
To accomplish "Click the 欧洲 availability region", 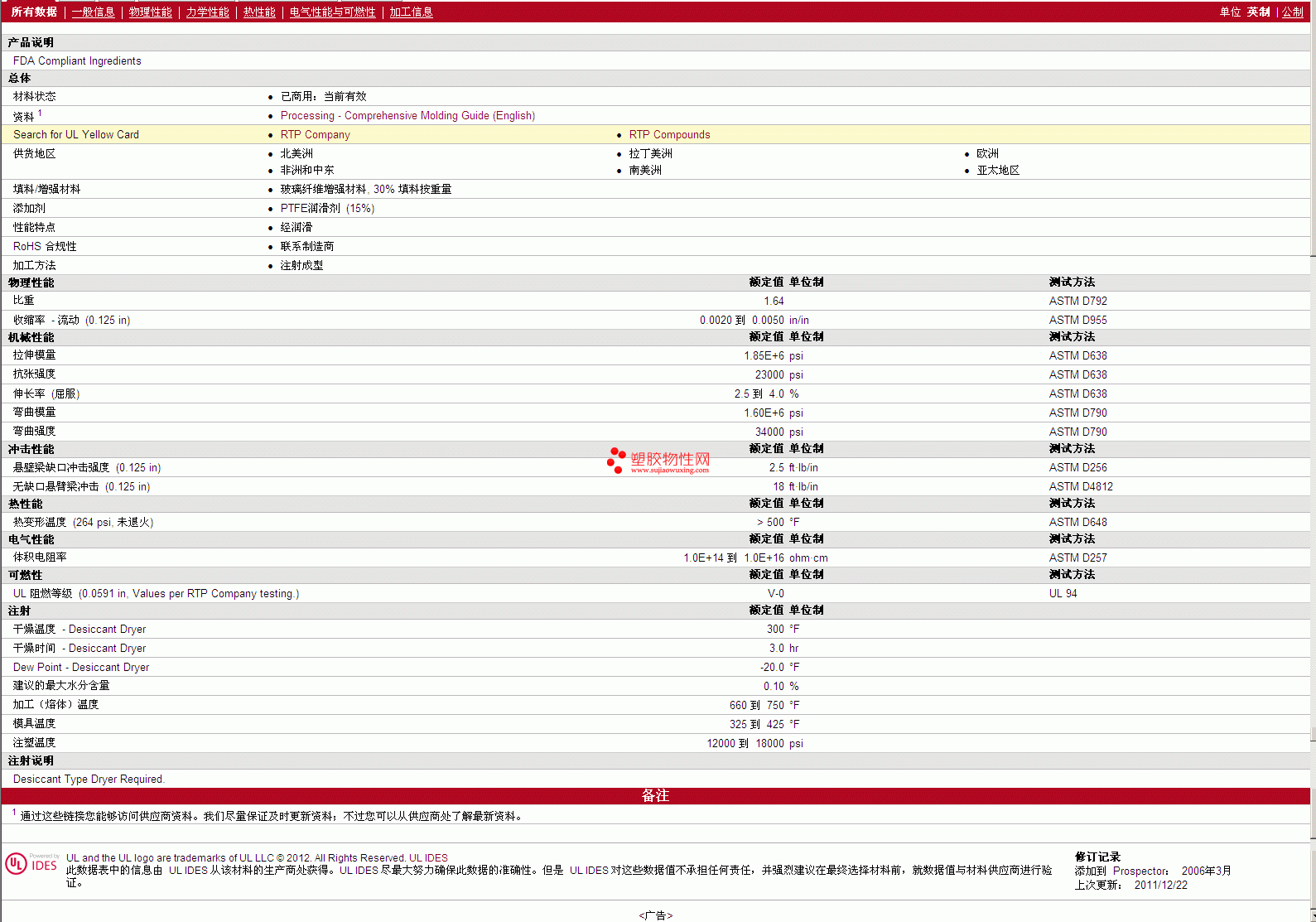I will point(987,154).
